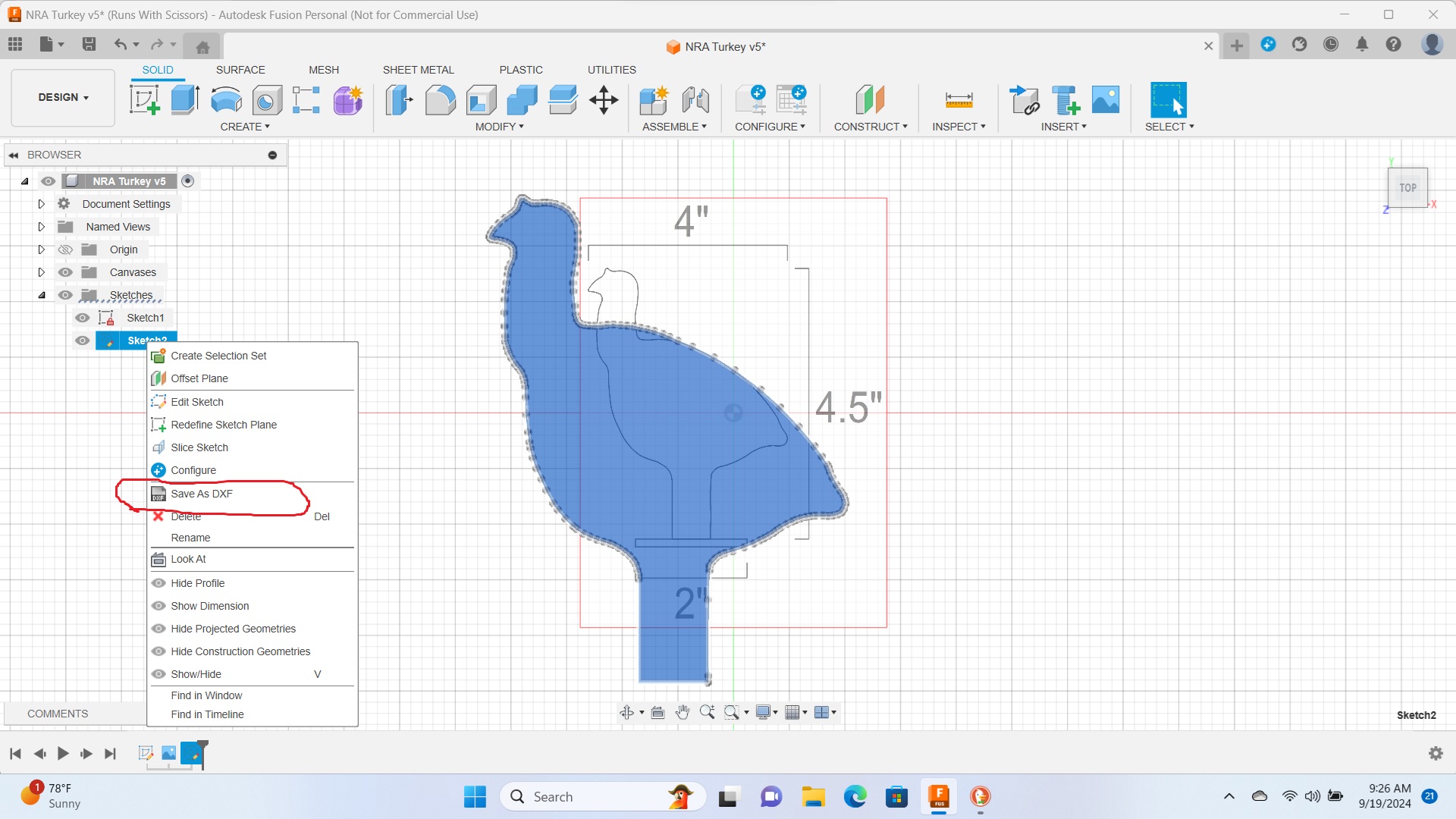Viewport: 1456px width, 819px height.
Task: Toggle visibility of Origin folder
Action: 65,249
